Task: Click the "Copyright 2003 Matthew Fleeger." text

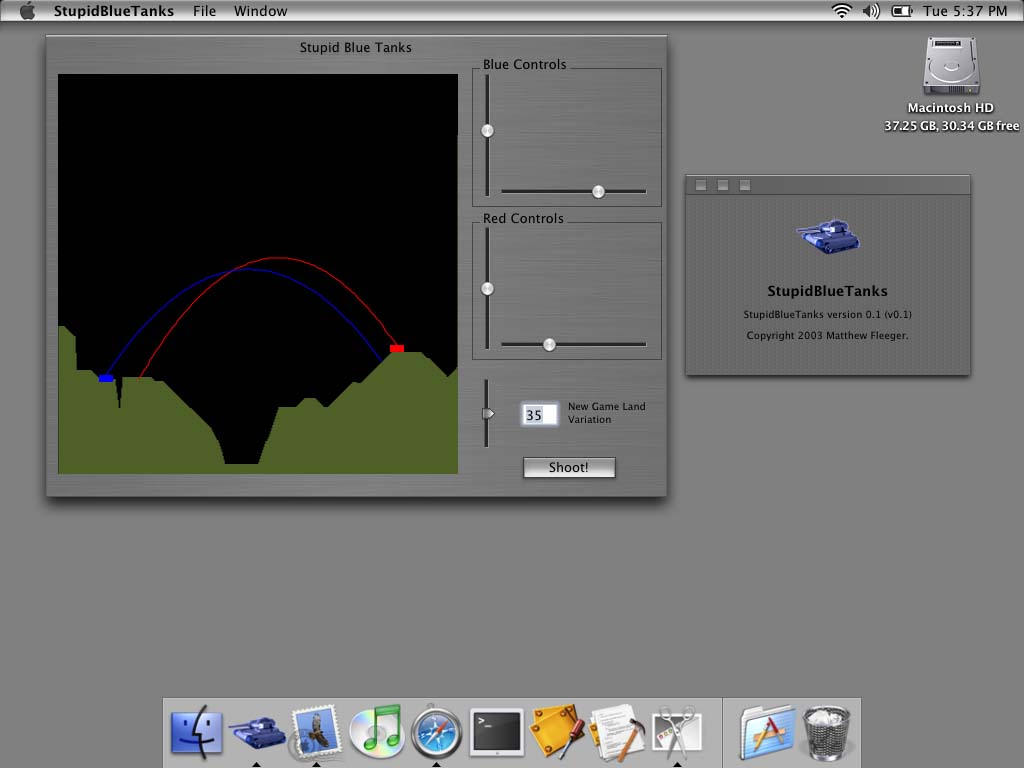Action: pos(827,336)
